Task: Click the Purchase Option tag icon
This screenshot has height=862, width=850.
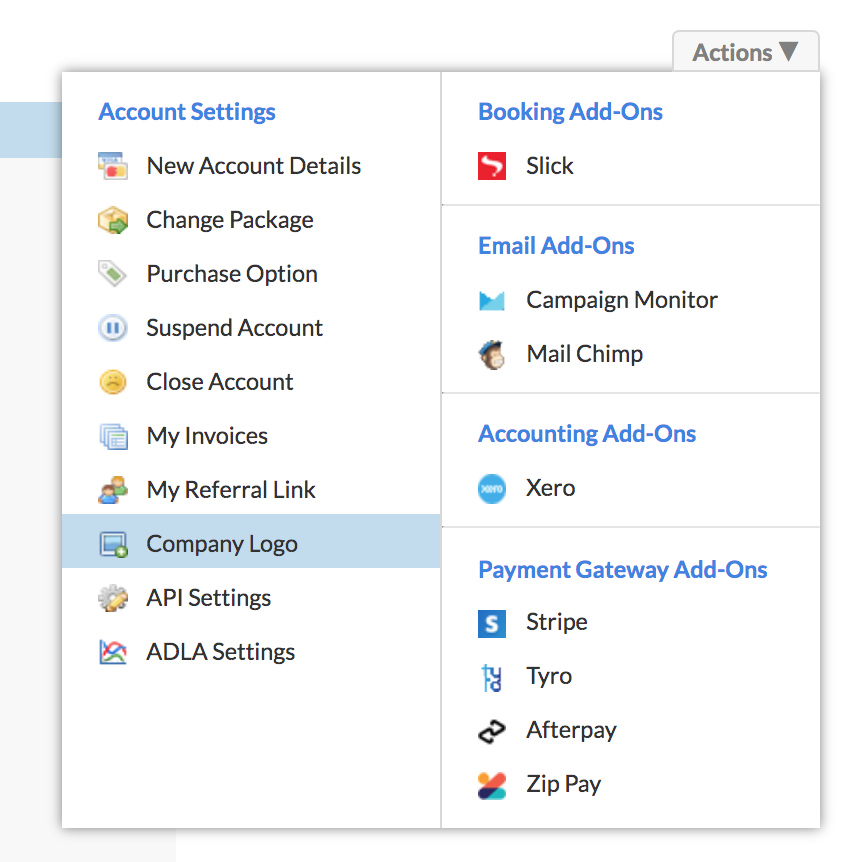Action: tap(113, 274)
